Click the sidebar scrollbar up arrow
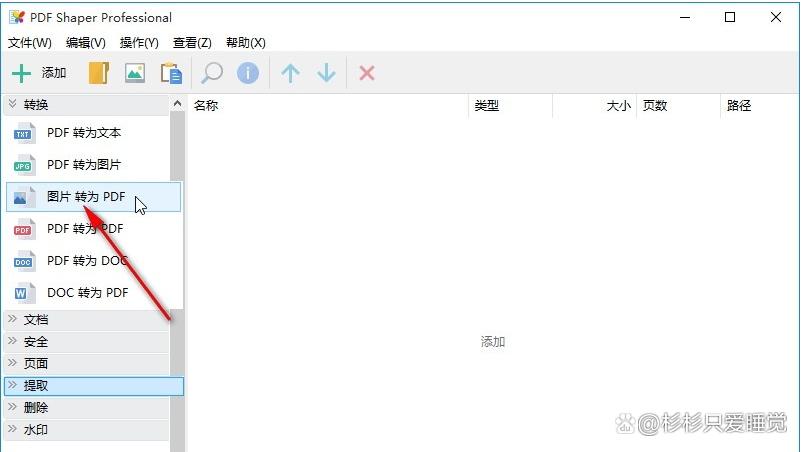 click(x=177, y=104)
